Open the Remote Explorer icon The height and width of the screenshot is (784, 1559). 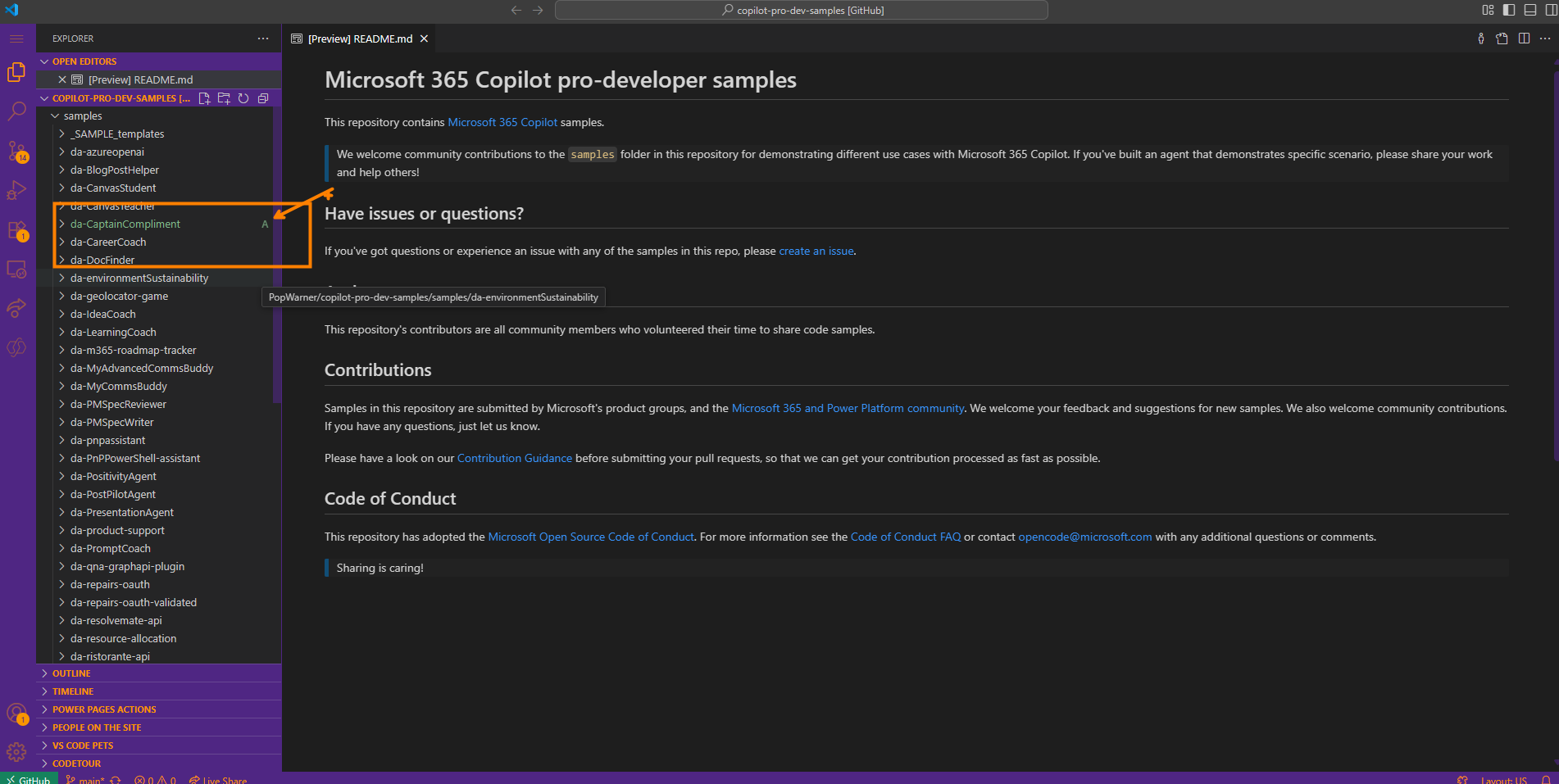point(16,269)
